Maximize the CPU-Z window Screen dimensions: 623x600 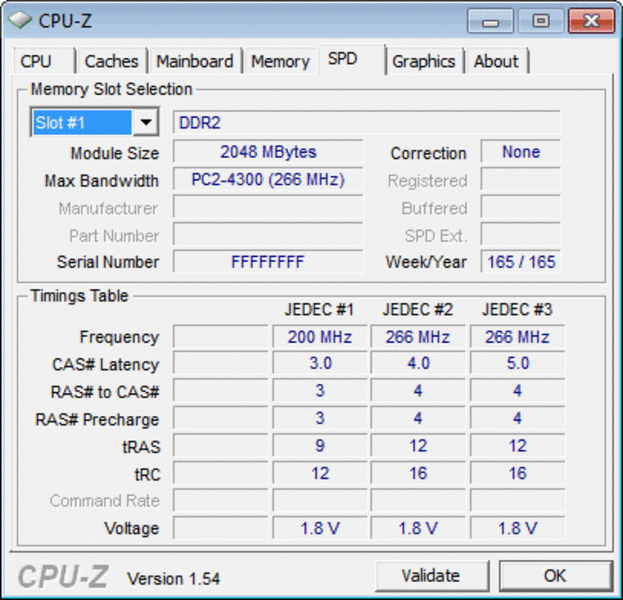(540, 21)
